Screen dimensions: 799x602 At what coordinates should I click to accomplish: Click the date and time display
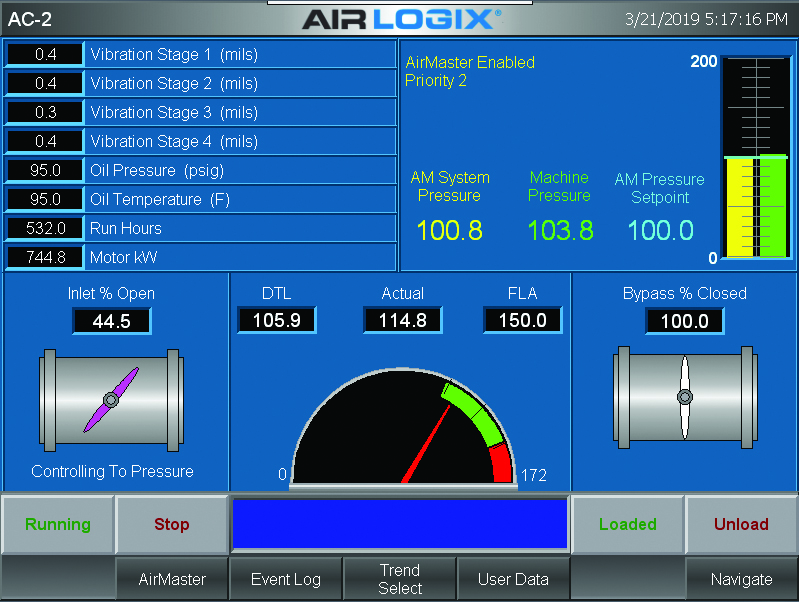pos(706,19)
